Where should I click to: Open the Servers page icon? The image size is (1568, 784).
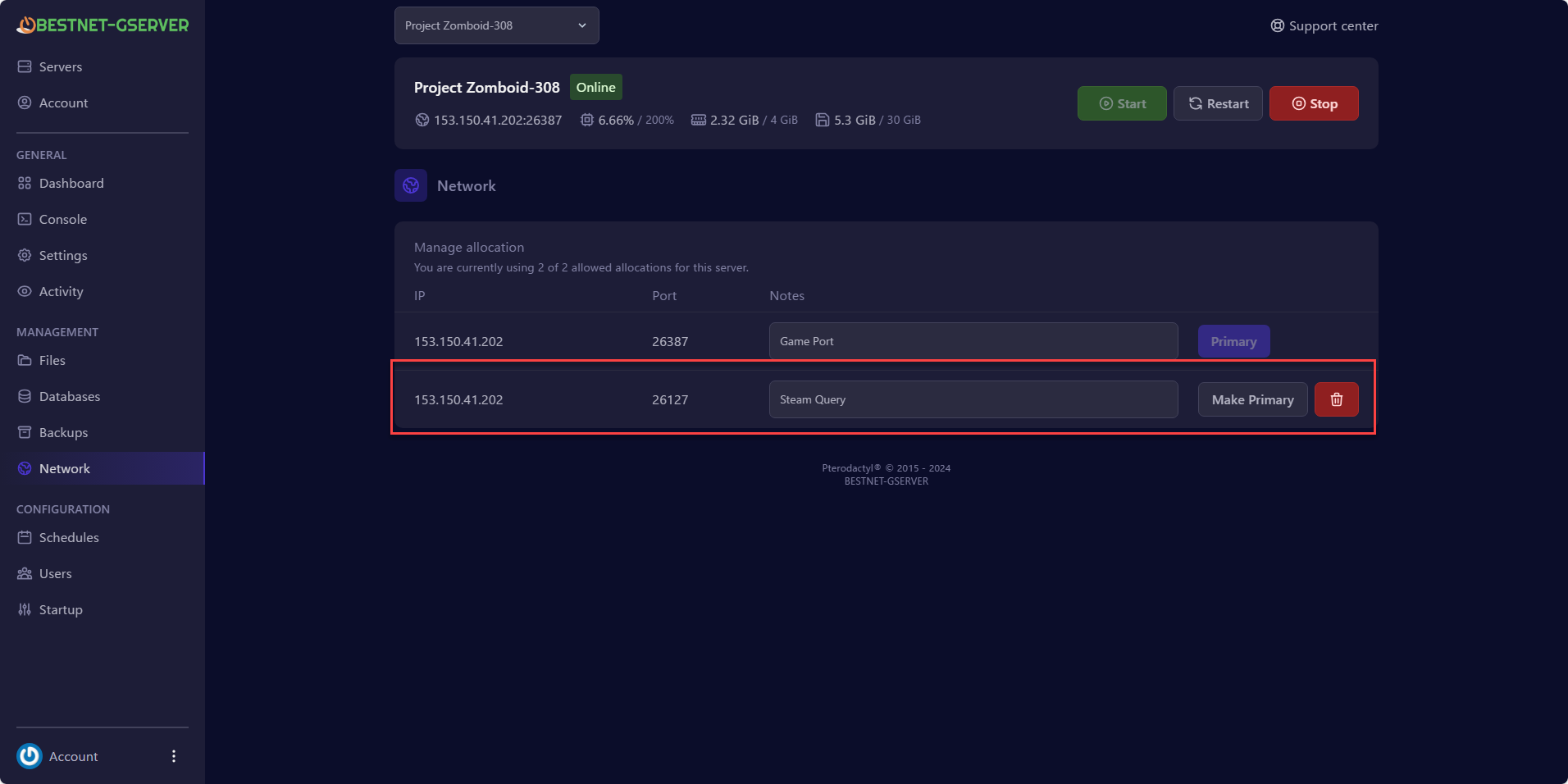point(25,66)
